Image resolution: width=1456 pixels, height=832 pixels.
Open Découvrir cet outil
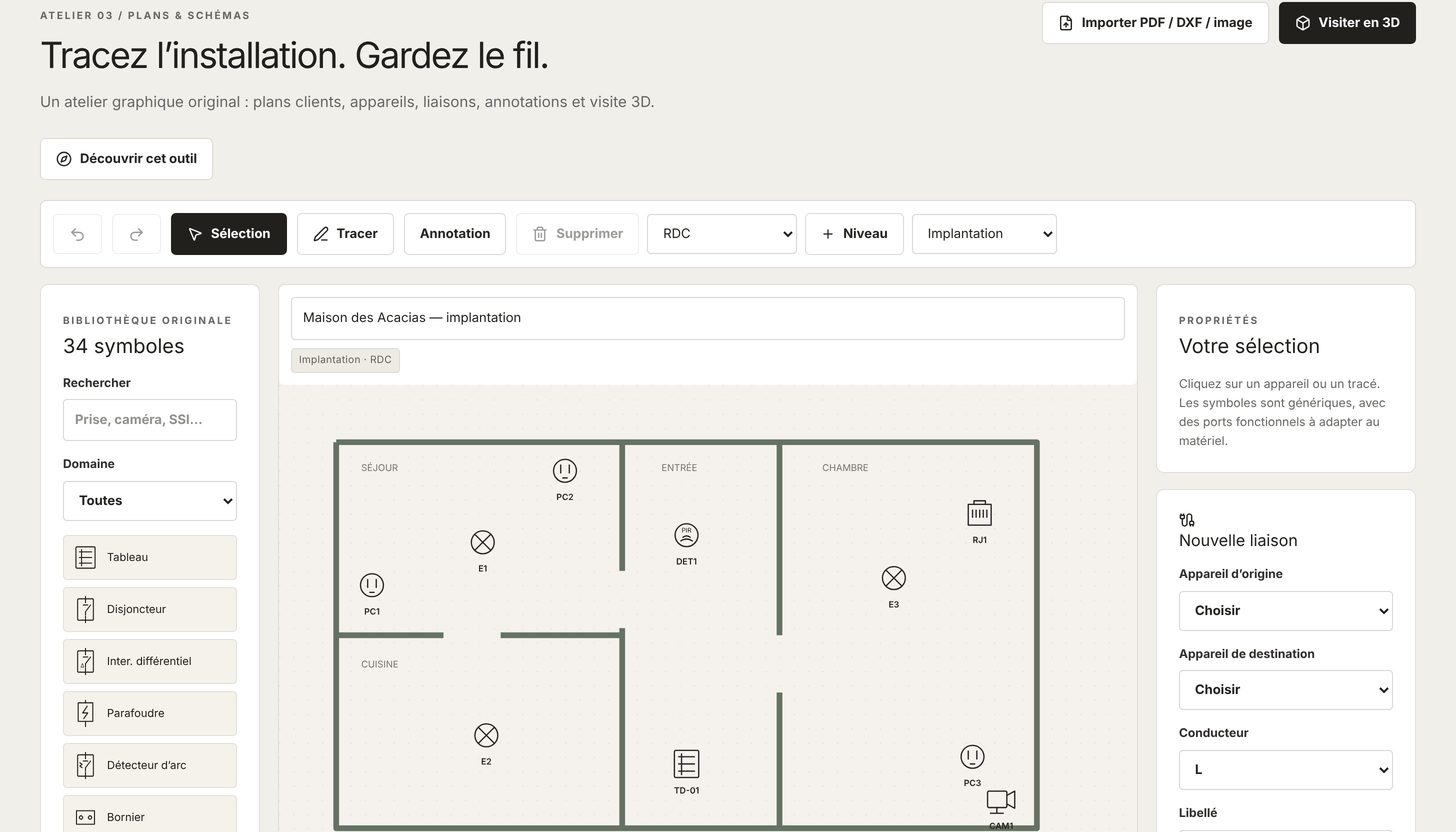click(x=126, y=159)
